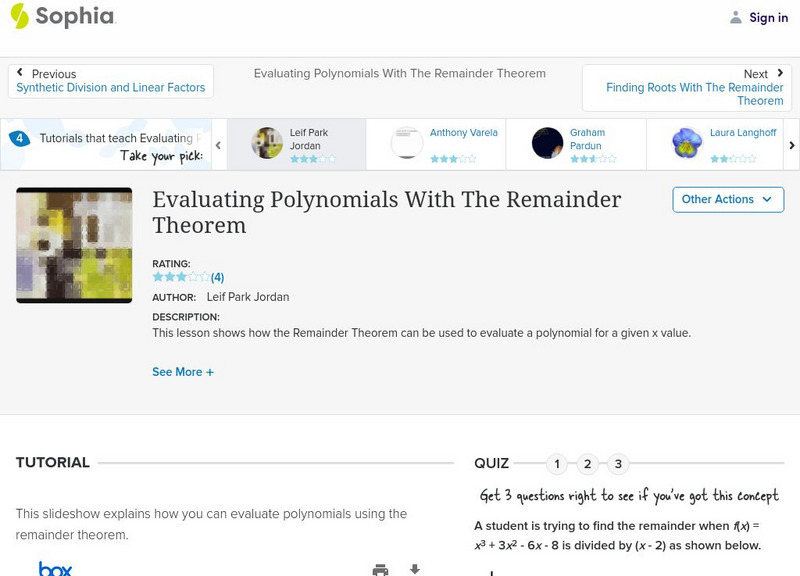Click the print icon in slideshow

tap(380, 569)
